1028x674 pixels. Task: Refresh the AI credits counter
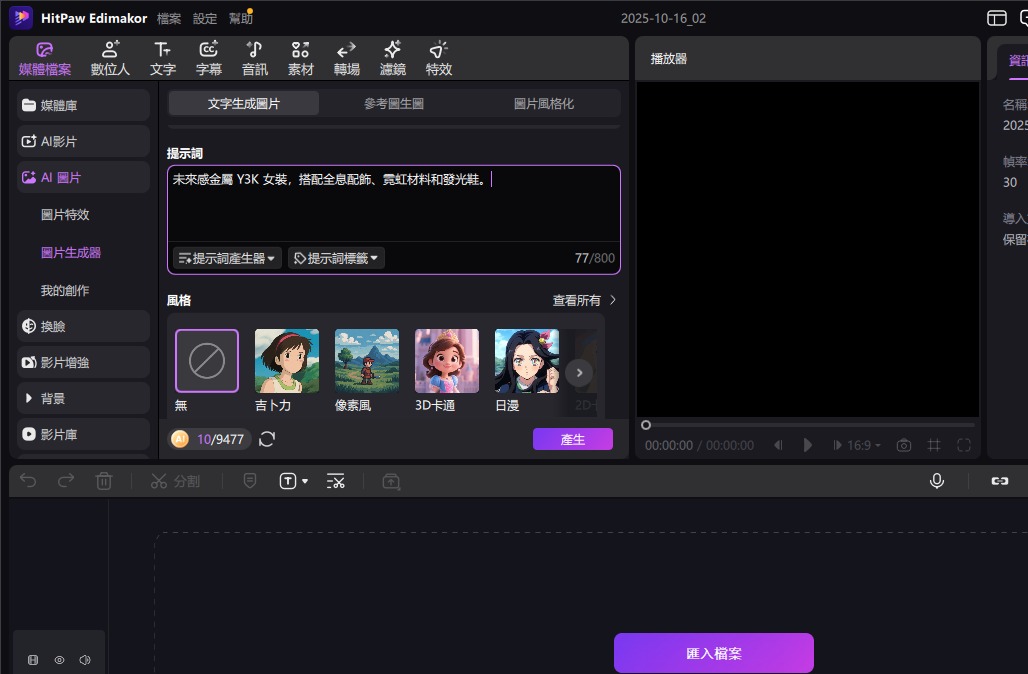click(267, 439)
